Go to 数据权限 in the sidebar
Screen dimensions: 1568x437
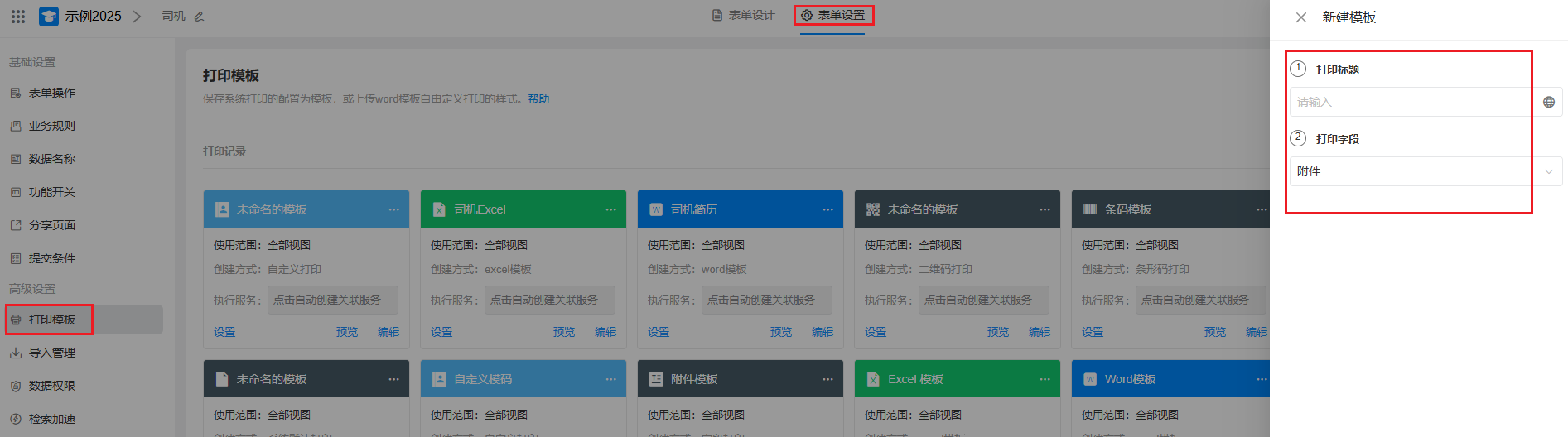51,386
